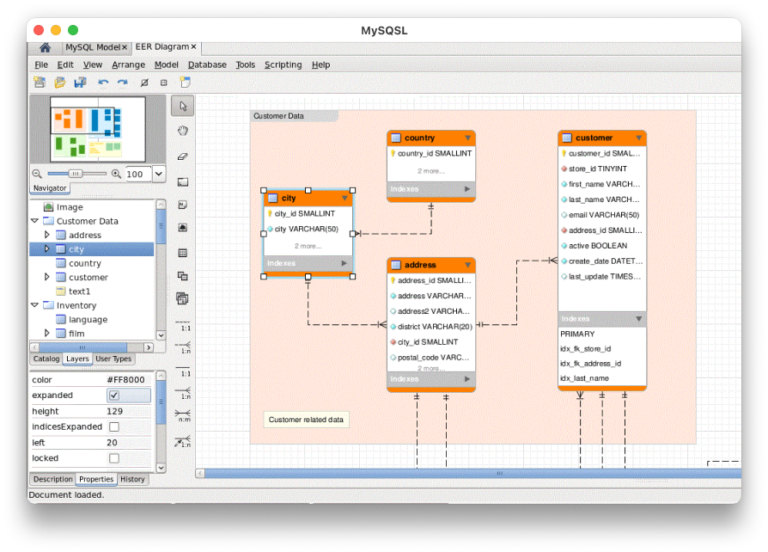Collapse Indexes section of customer table
Viewport: 768px width, 552px height.
(x=639, y=319)
